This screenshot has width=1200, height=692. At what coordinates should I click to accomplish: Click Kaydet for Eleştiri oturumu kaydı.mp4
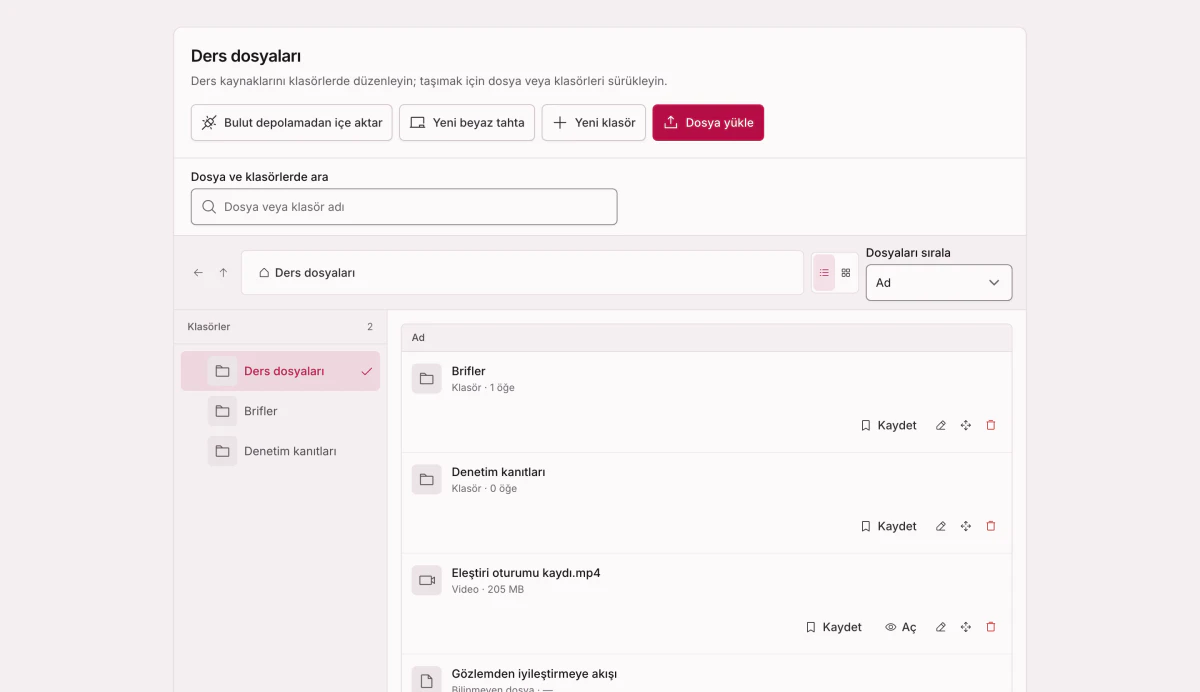coord(833,627)
